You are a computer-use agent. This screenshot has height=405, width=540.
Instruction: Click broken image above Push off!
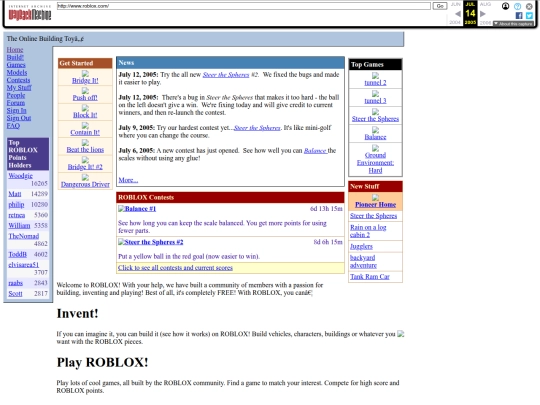[x=85, y=91]
